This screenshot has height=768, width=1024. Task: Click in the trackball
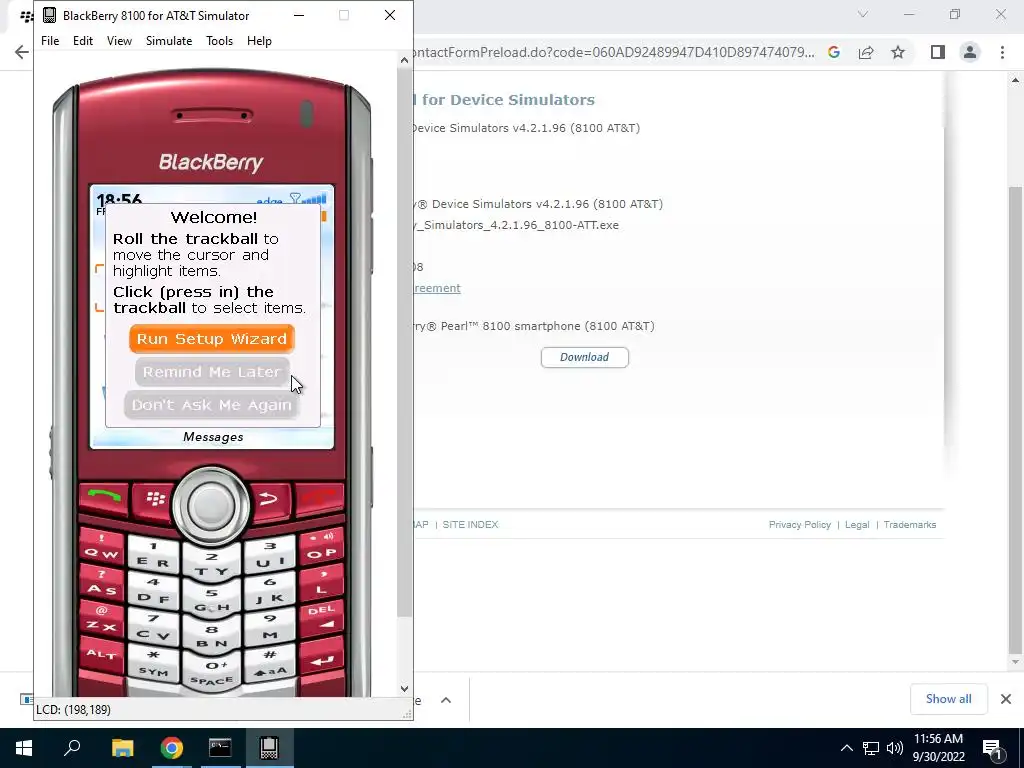(x=211, y=505)
